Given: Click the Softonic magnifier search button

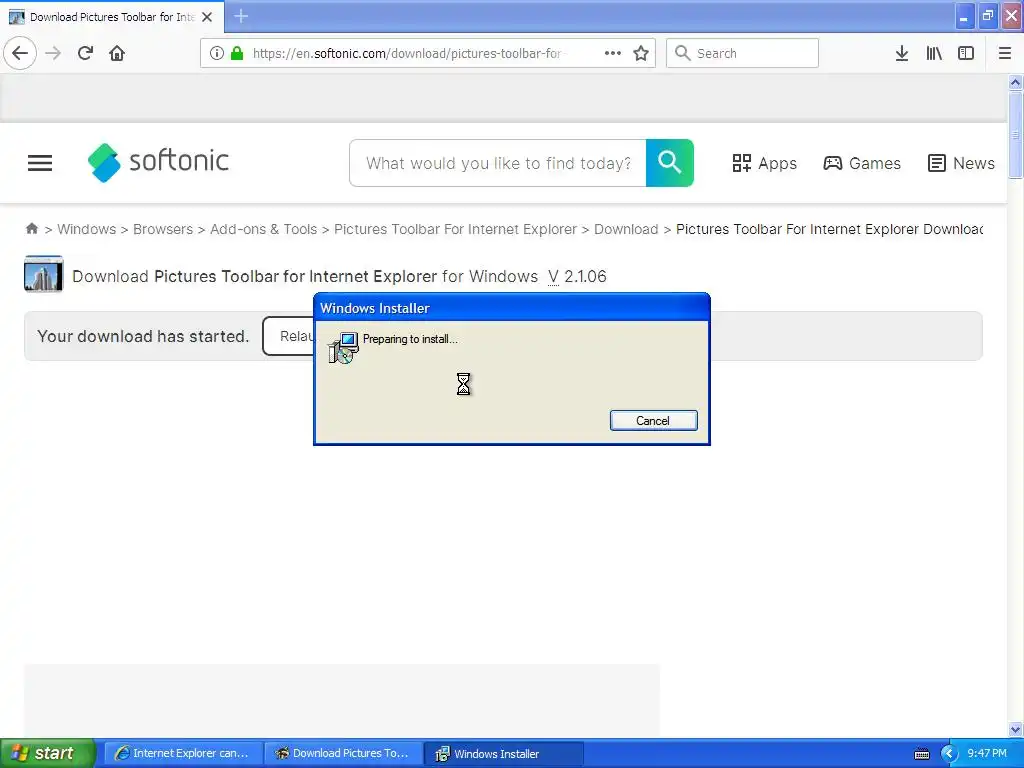Looking at the screenshot, I should [x=669, y=163].
